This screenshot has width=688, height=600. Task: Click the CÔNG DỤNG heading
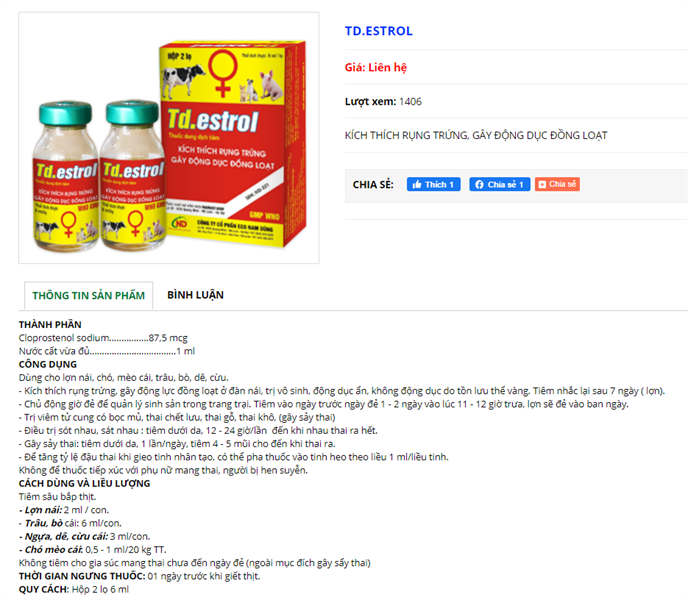coord(48,364)
